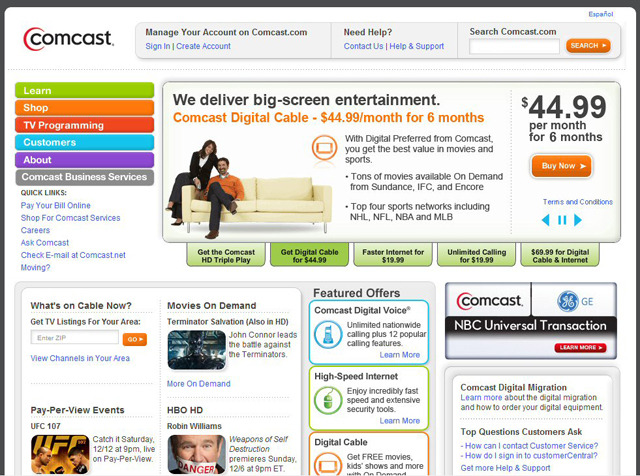Open the Ask Comcast link
Screen dimensions: 640x476
(x=45, y=242)
